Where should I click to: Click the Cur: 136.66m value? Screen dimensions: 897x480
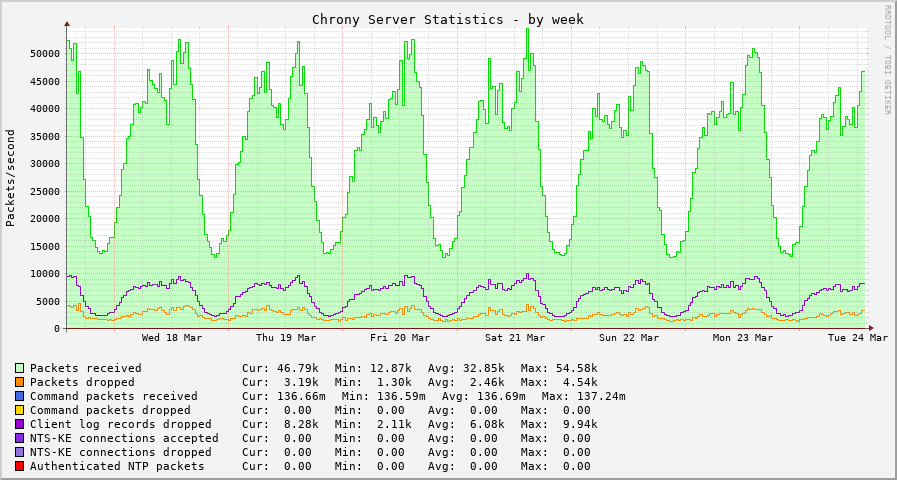pyautogui.click(x=284, y=396)
